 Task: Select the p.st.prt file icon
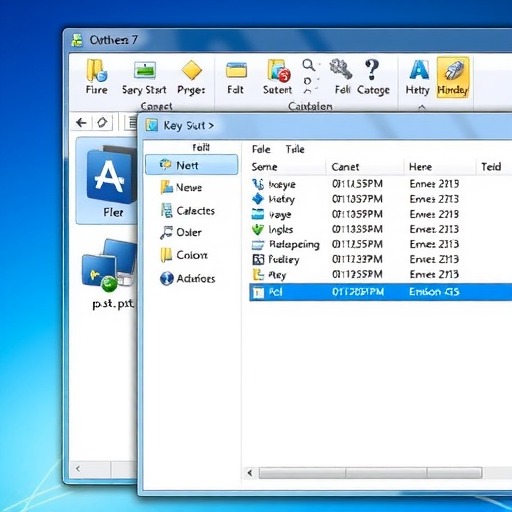(109, 266)
